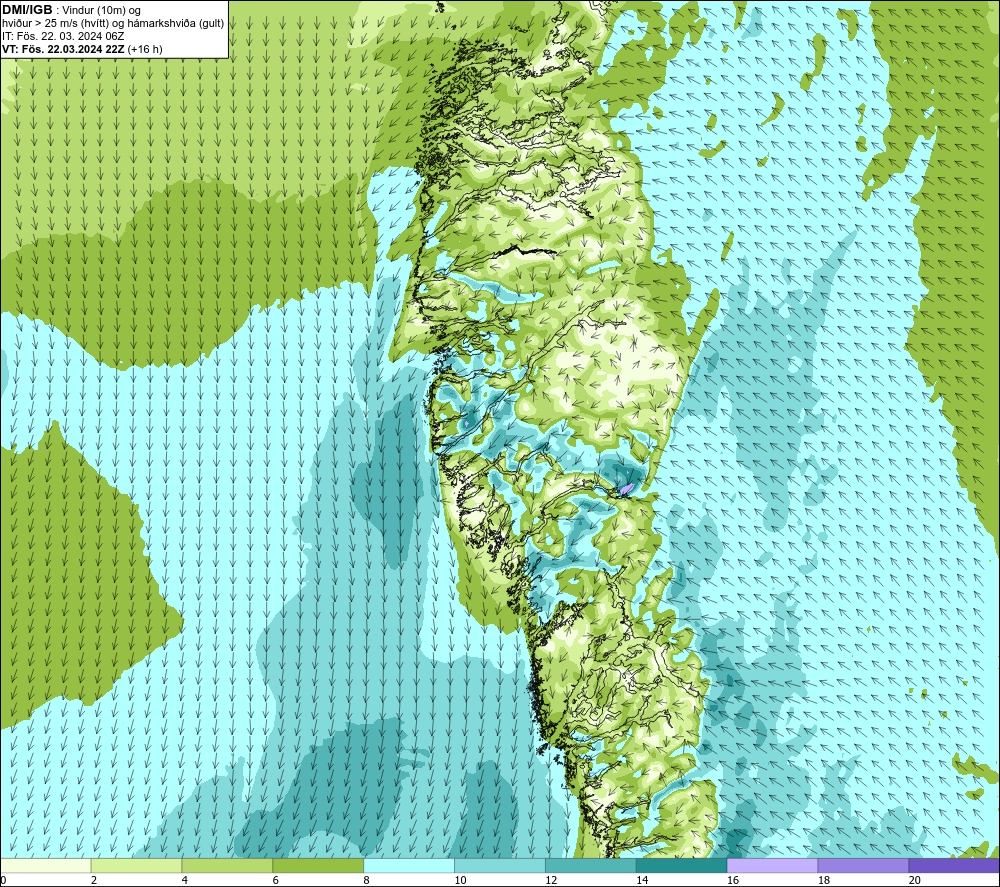Click the scale label '14'
Screen dimensions: 1000x887
pyautogui.click(x=642, y=880)
